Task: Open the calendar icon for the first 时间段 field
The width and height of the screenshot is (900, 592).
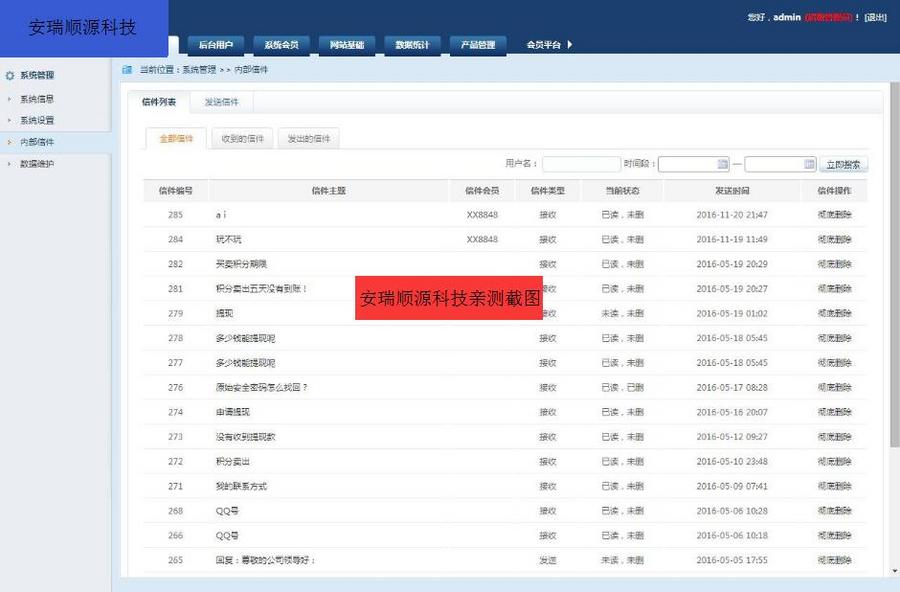Action: click(725, 163)
